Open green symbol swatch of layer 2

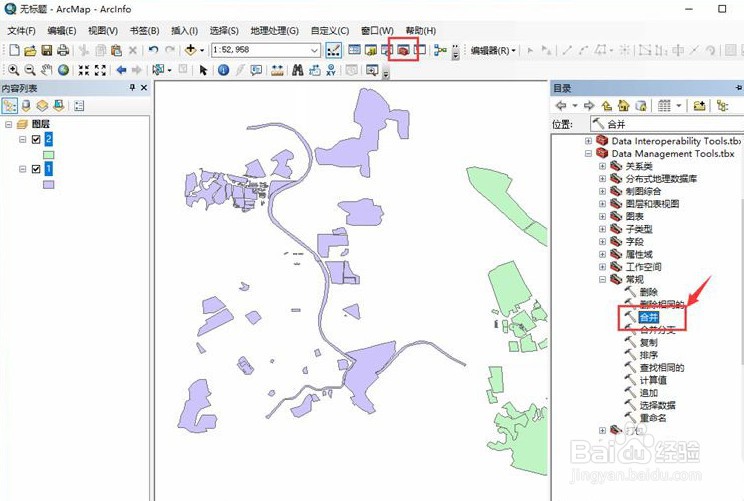48,155
